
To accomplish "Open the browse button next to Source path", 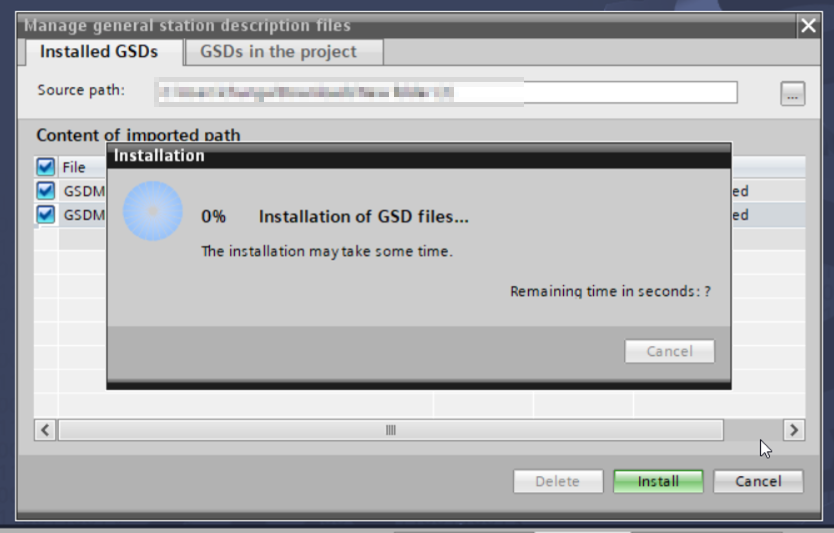I will point(793,94).
